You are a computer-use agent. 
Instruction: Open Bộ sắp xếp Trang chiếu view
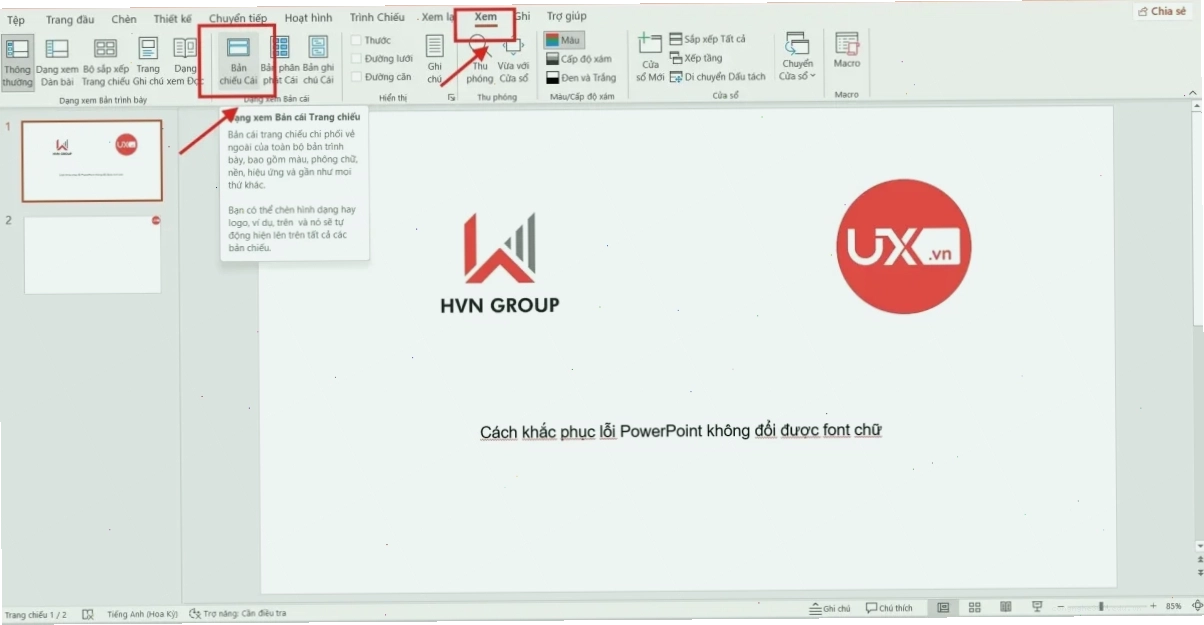click(106, 62)
